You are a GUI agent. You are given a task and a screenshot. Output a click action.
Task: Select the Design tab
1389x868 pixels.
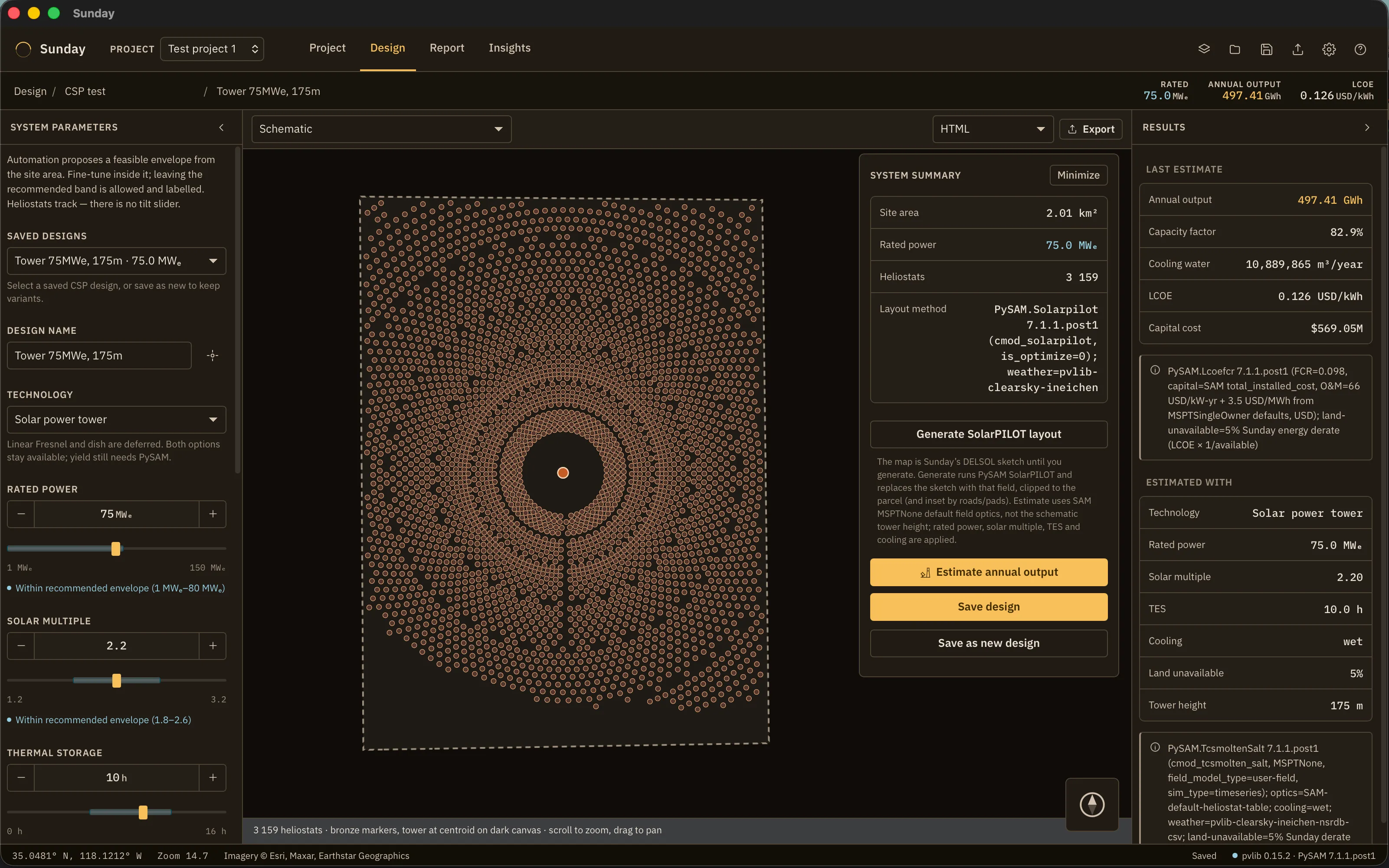point(387,48)
